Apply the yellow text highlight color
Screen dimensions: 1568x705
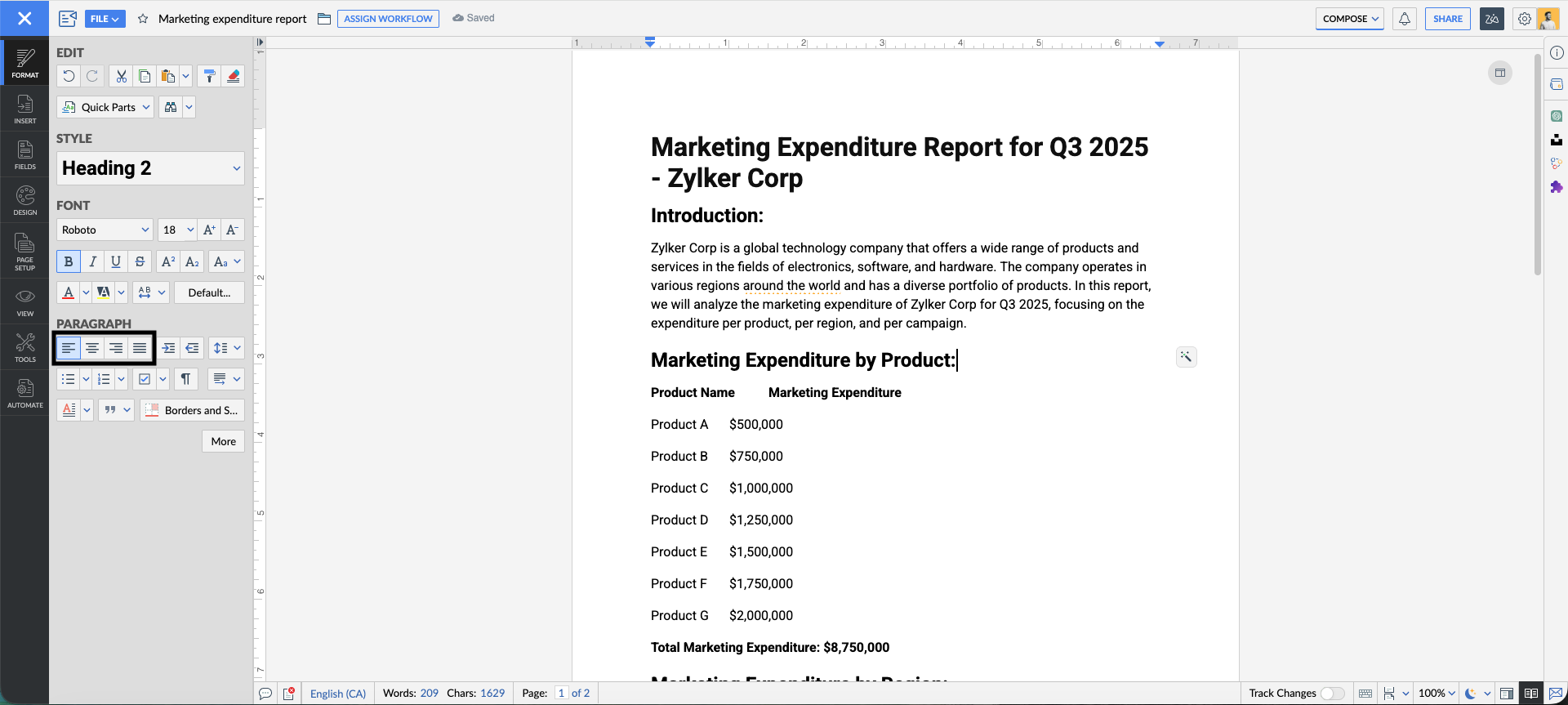point(103,292)
